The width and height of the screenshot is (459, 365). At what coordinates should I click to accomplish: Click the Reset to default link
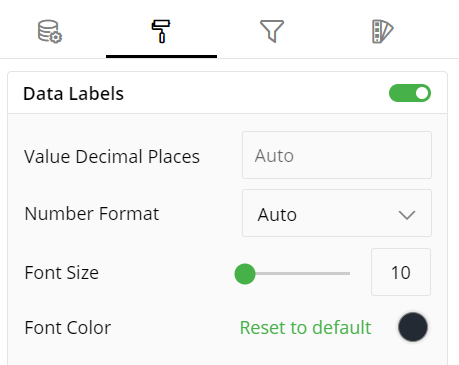pos(305,328)
